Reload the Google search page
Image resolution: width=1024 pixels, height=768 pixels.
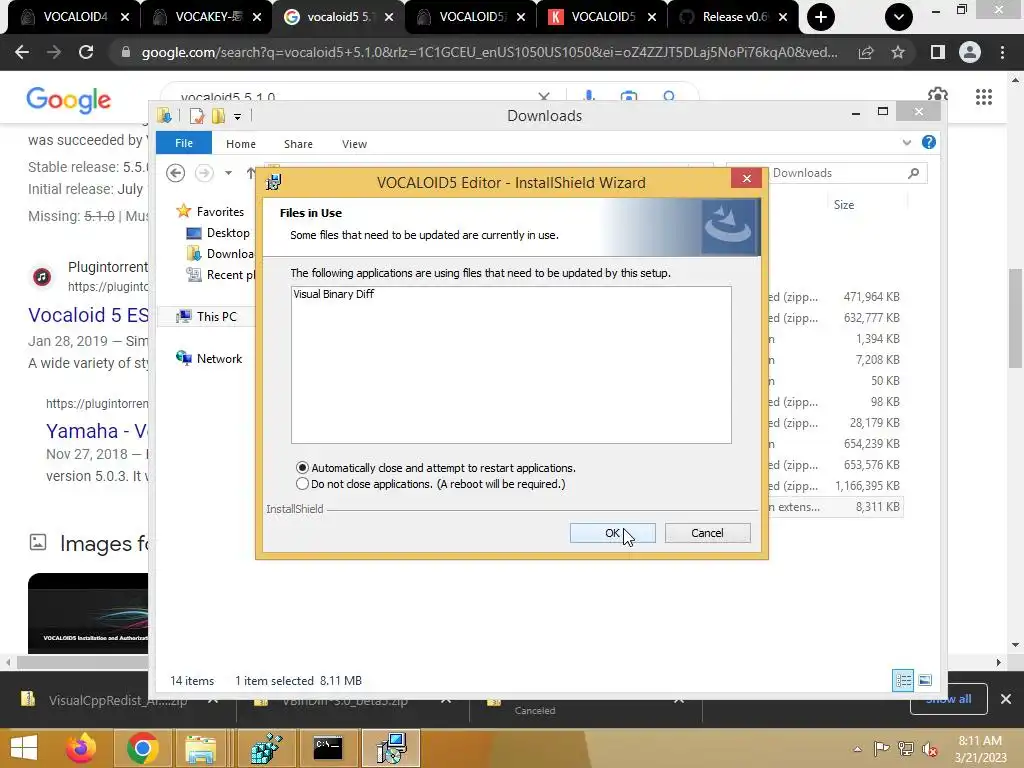coord(86,52)
